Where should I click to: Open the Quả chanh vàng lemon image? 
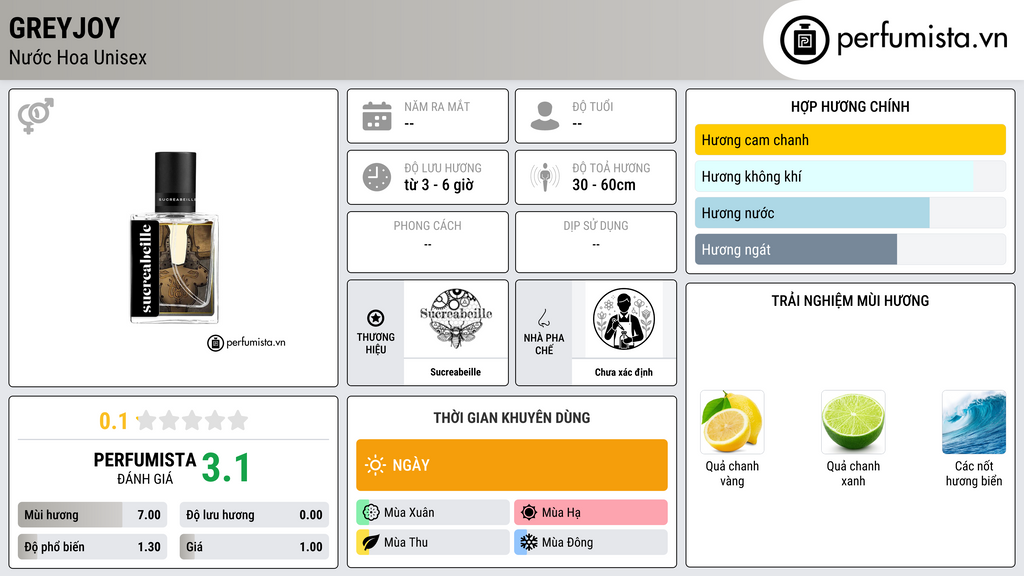point(732,422)
